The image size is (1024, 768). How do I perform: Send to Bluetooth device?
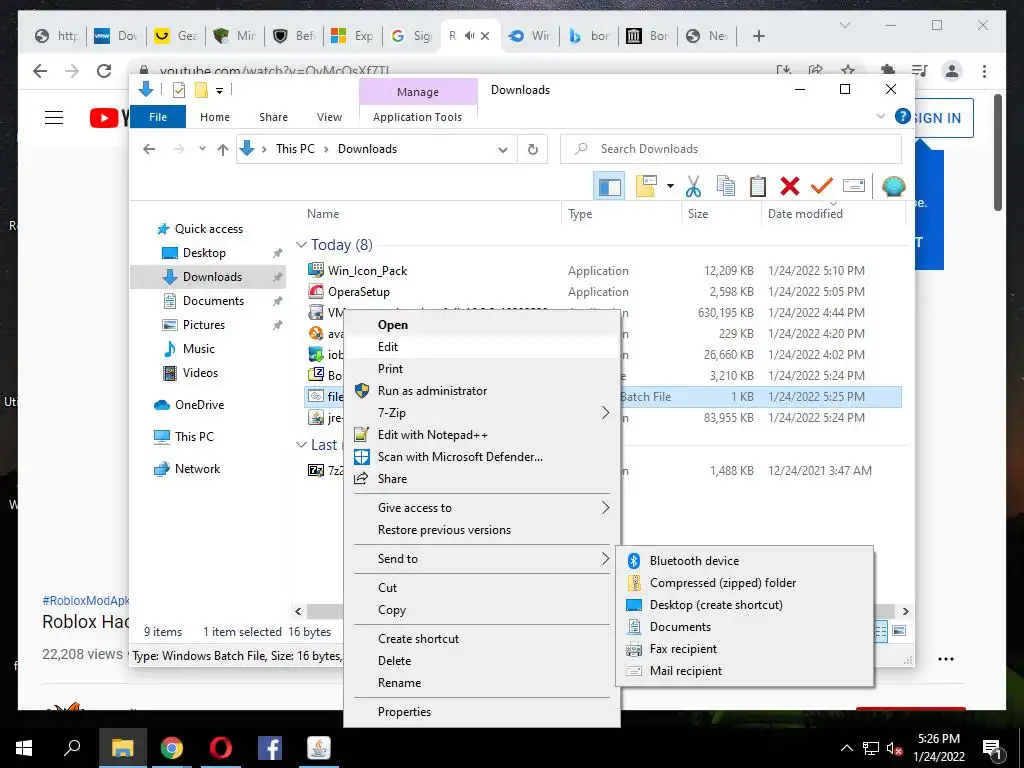(744, 561)
